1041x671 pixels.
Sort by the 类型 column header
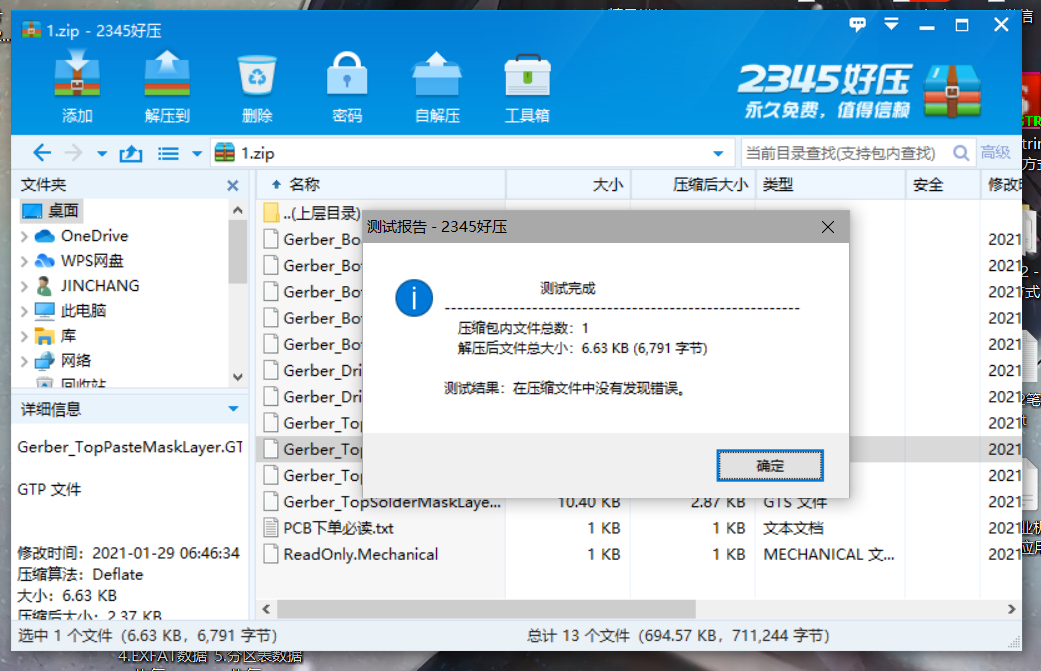831,185
